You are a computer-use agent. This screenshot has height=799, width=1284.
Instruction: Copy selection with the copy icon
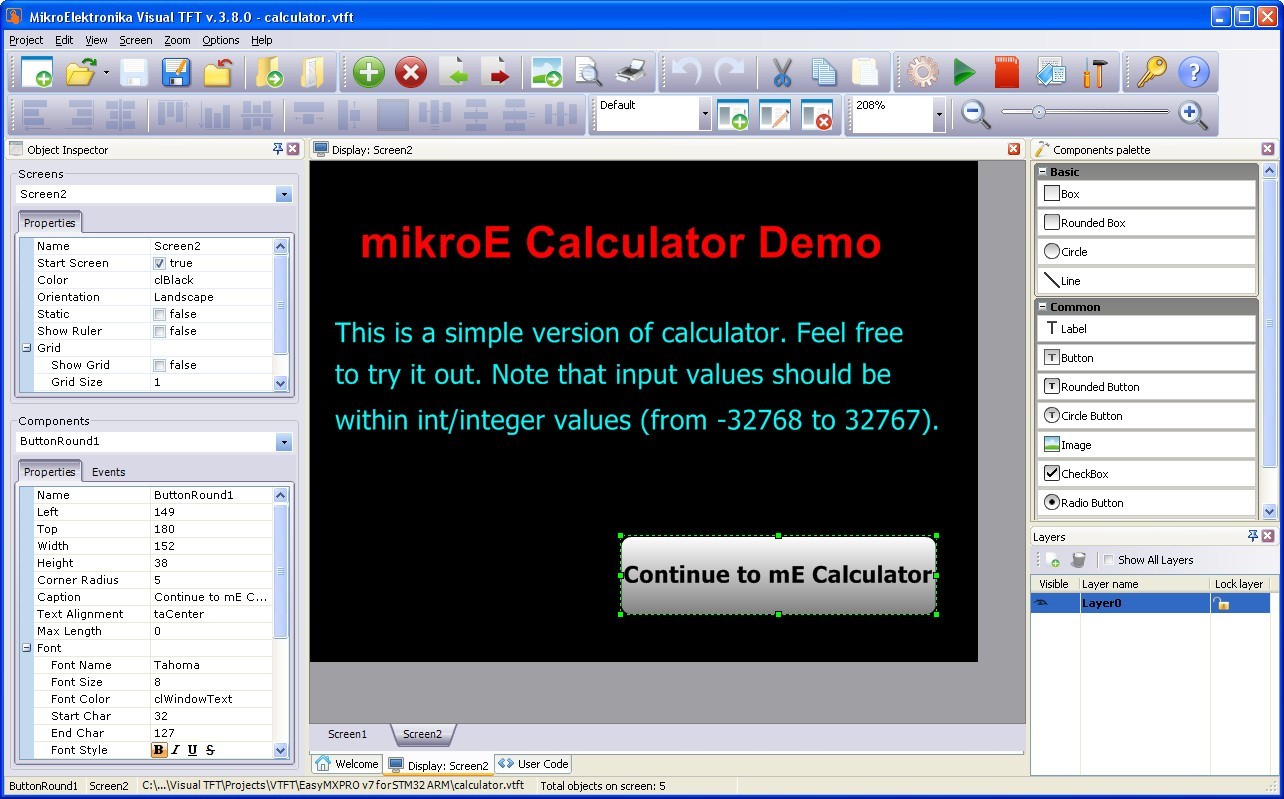pos(823,72)
